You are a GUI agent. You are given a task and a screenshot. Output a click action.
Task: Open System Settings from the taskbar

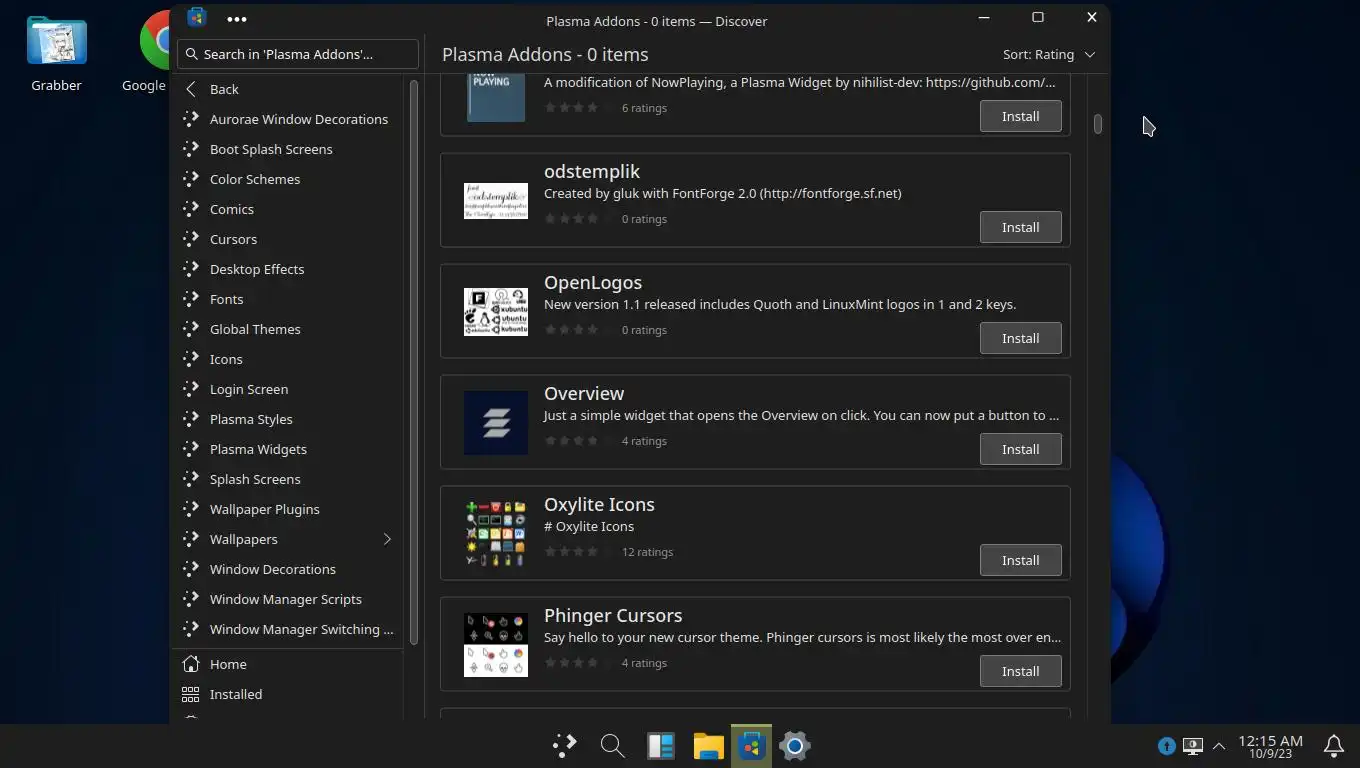(795, 745)
